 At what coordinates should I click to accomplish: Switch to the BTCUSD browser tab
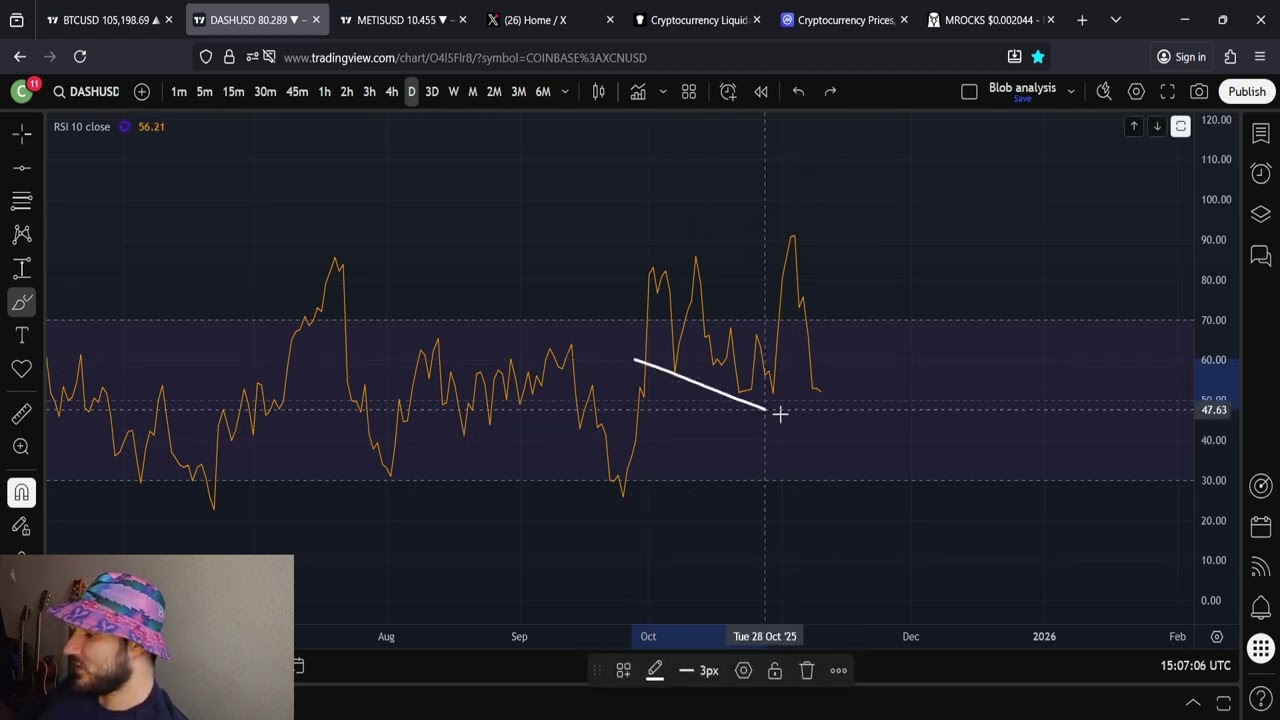click(109, 20)
